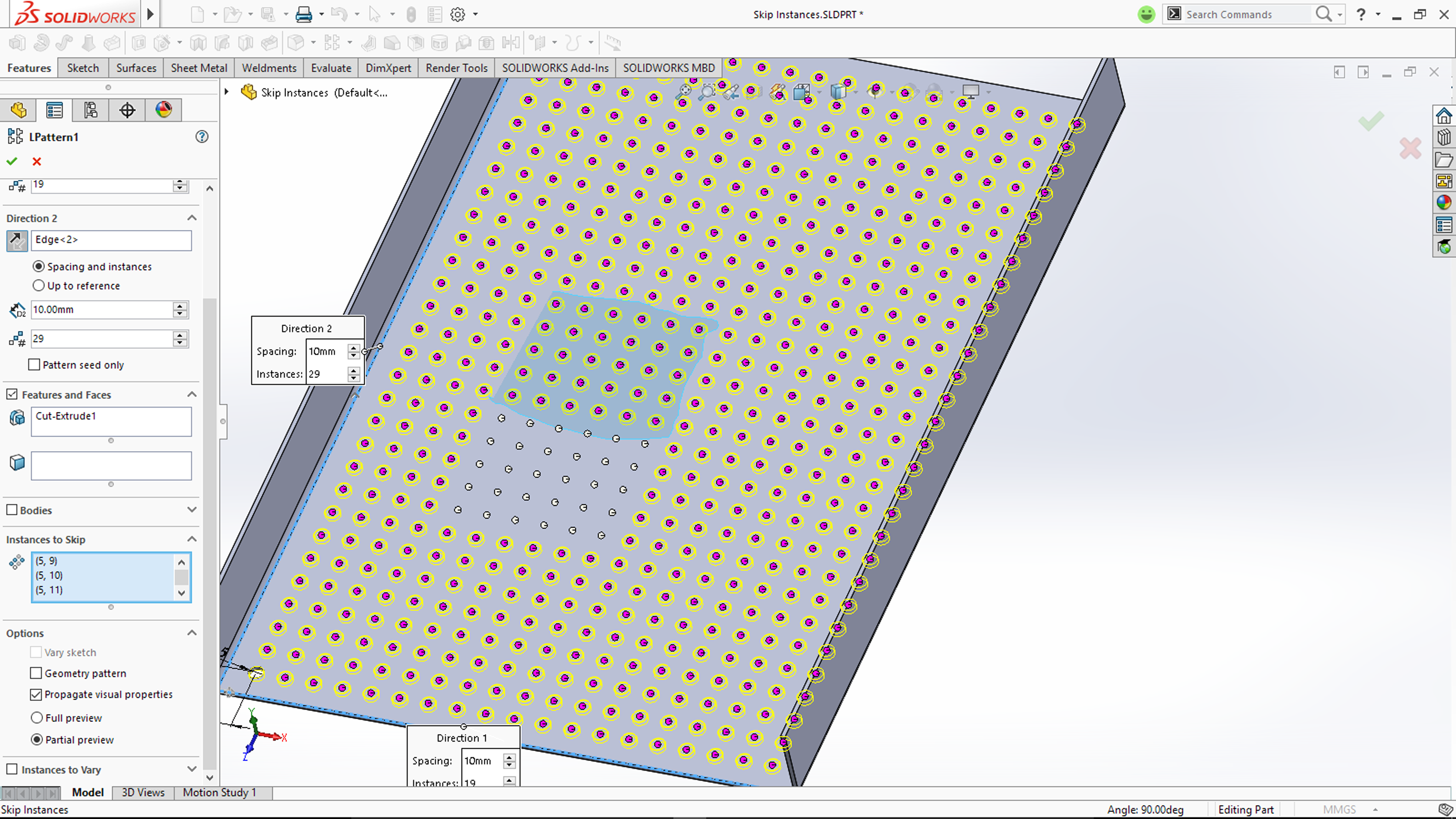
Task: Expand Skip Instances feature tree node
Action: 227,92
